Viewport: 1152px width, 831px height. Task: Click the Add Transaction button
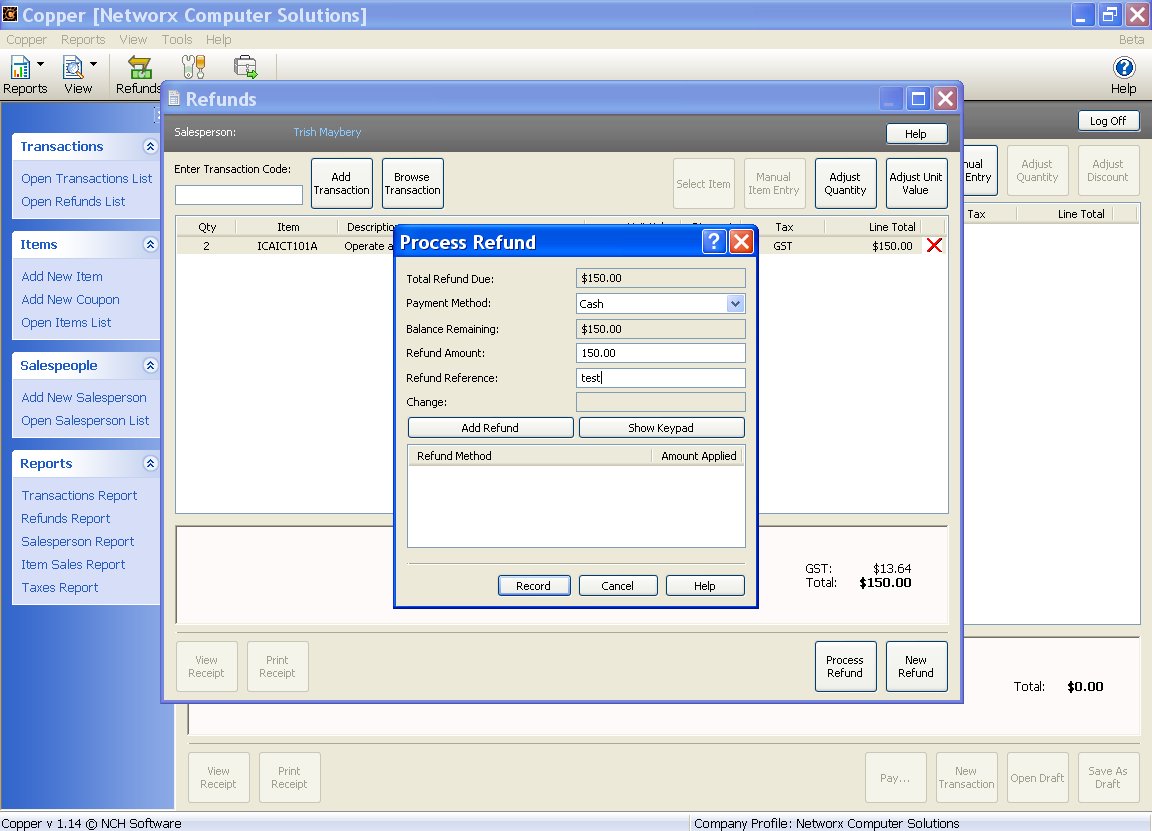[341, 184]
